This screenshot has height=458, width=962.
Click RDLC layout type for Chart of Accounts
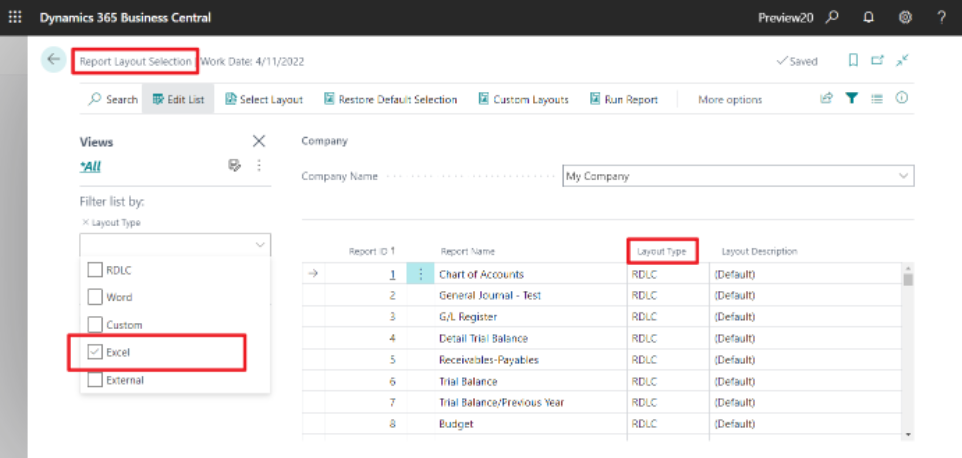coord(644,274)
